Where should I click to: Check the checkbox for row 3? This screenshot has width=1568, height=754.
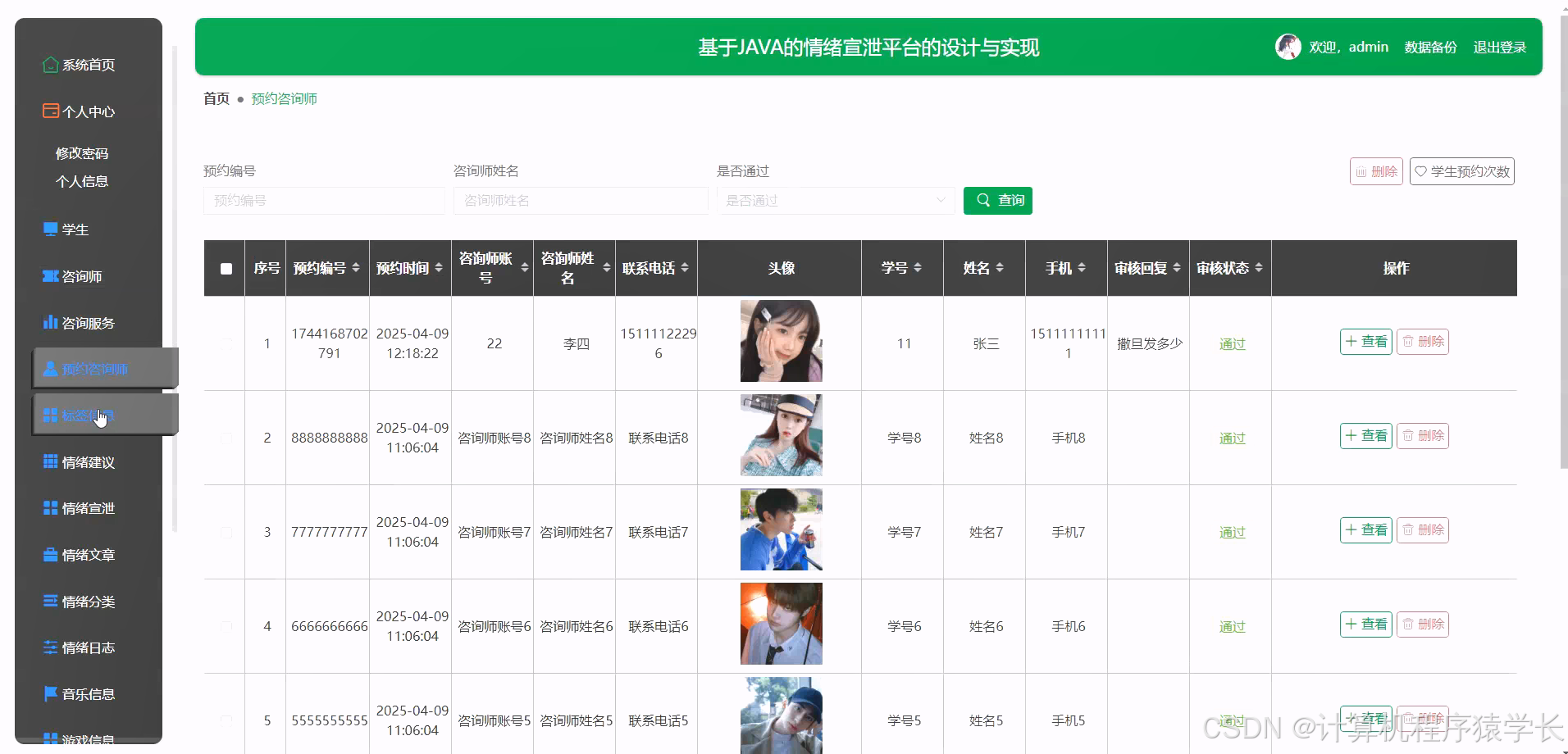[226, 532]
